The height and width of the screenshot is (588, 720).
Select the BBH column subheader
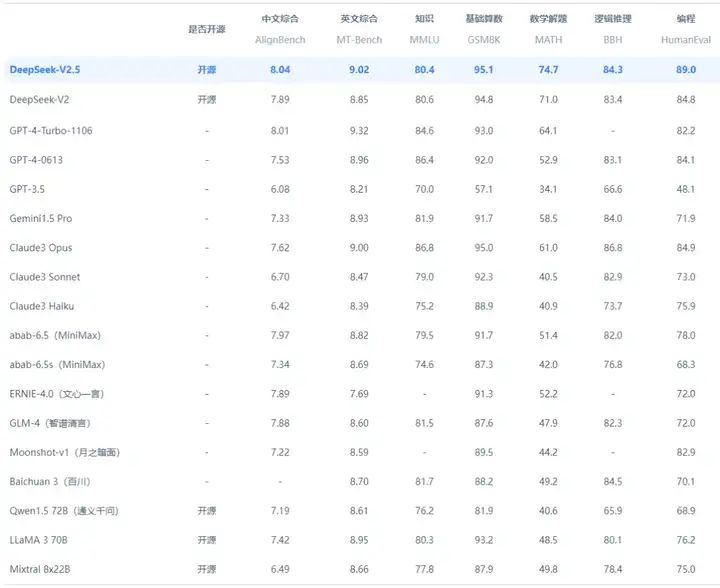[x=613, y=40]
